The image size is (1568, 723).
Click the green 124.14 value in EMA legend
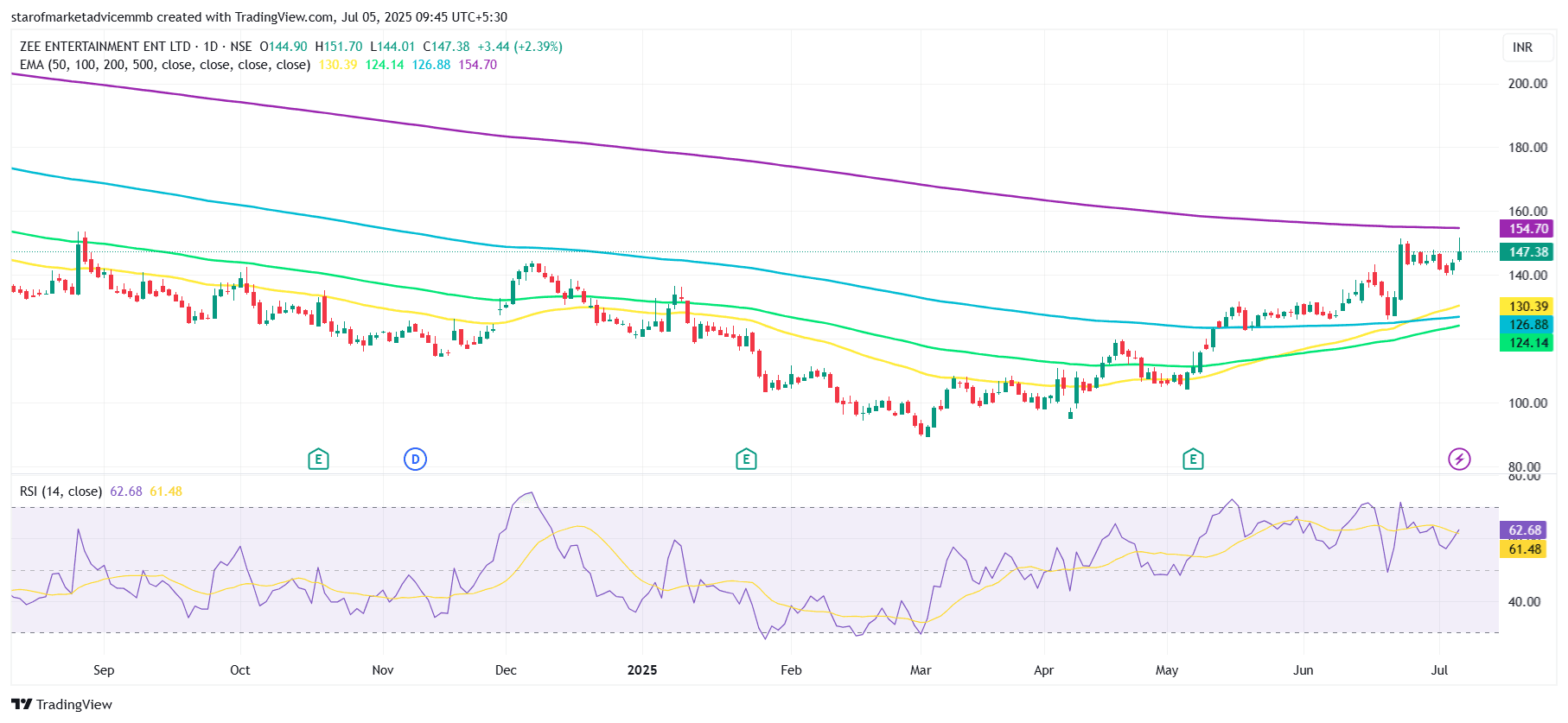pos(385,65)
